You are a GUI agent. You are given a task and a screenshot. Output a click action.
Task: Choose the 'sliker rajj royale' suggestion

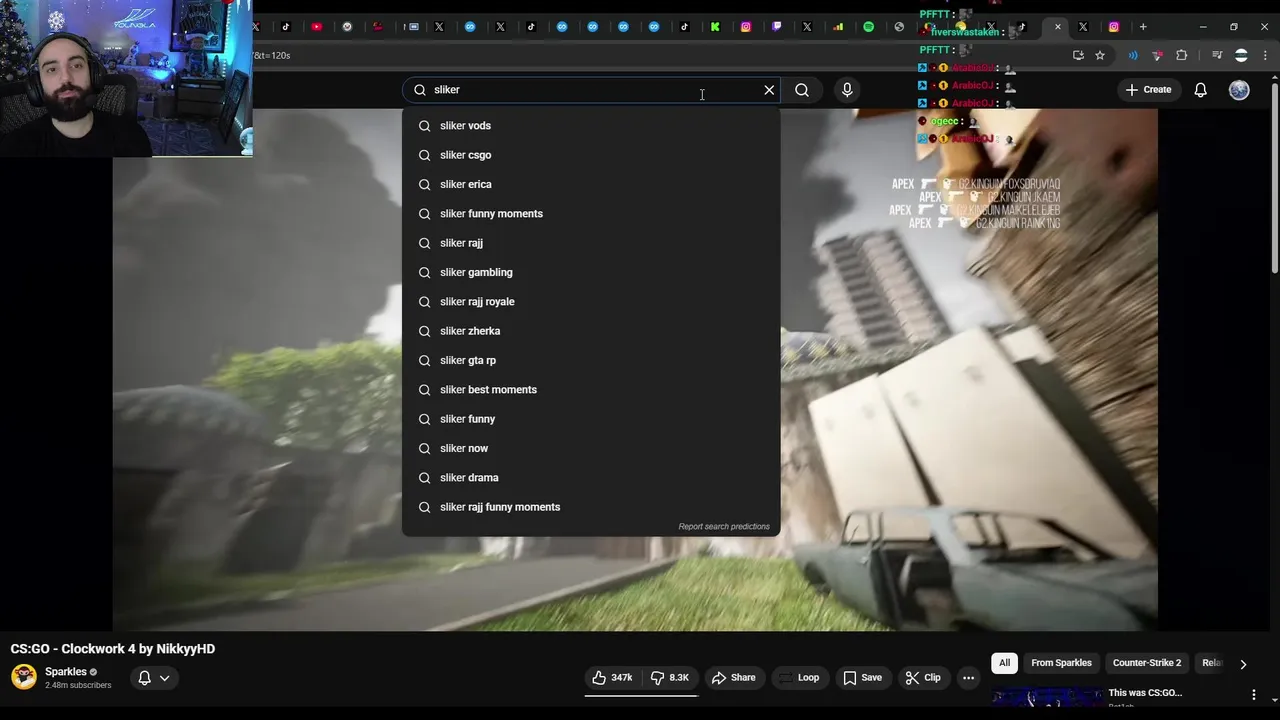pos(591,302)
